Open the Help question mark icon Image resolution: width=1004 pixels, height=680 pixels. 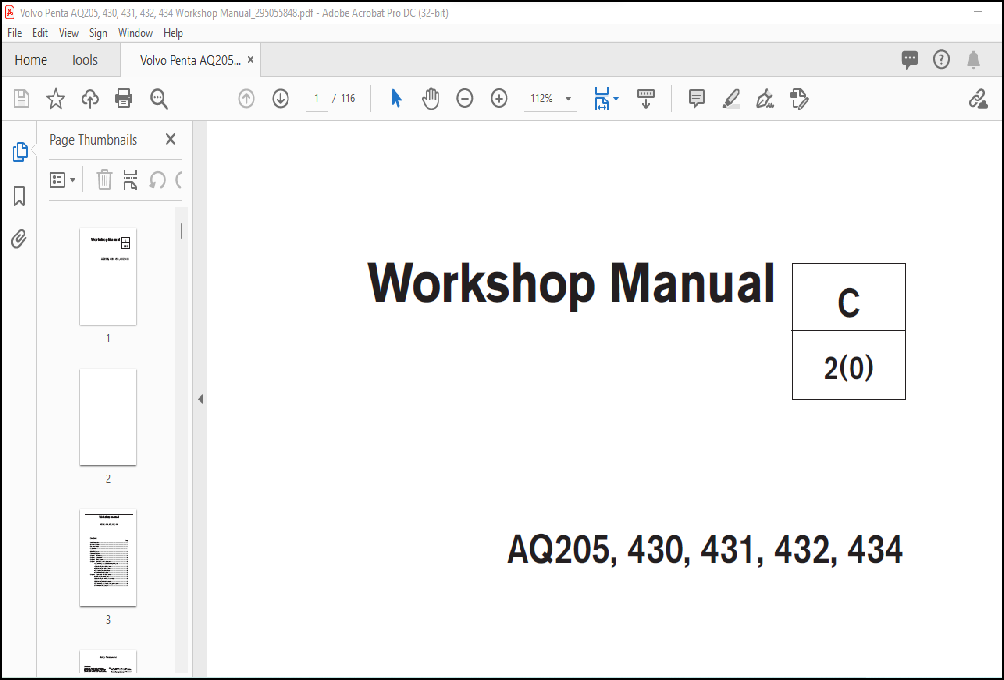pos(941,60)
